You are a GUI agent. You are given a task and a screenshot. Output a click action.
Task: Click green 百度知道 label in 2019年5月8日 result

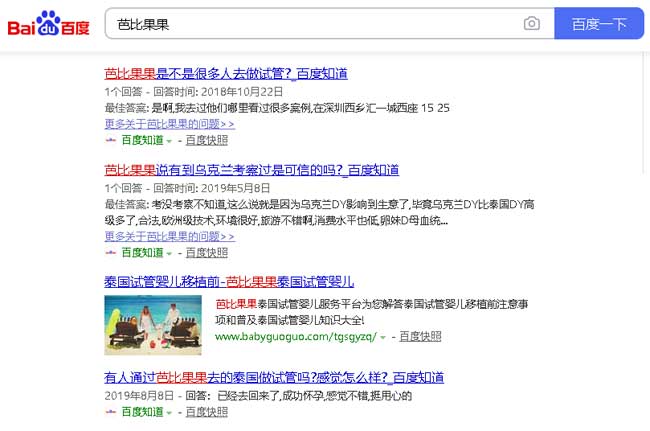coord(142,252)
